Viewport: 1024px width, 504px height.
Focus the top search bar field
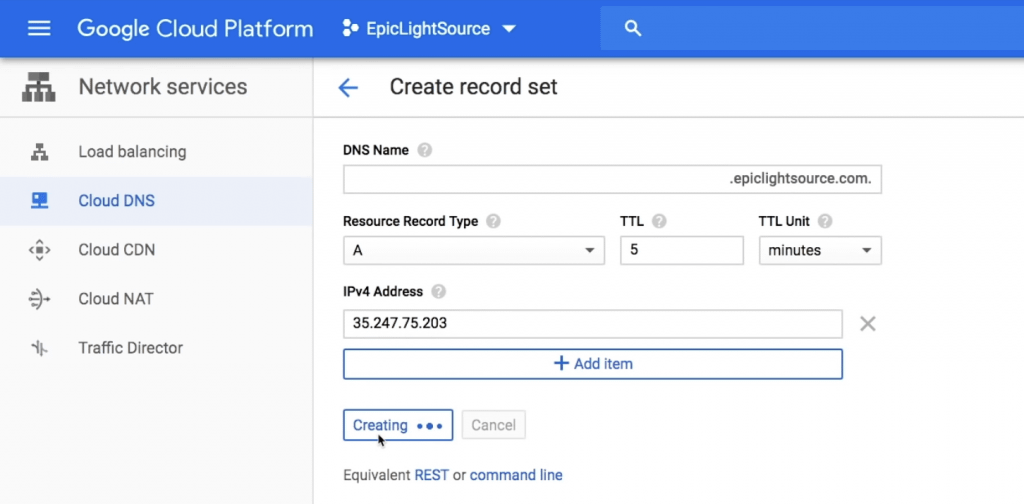(812, 29)
